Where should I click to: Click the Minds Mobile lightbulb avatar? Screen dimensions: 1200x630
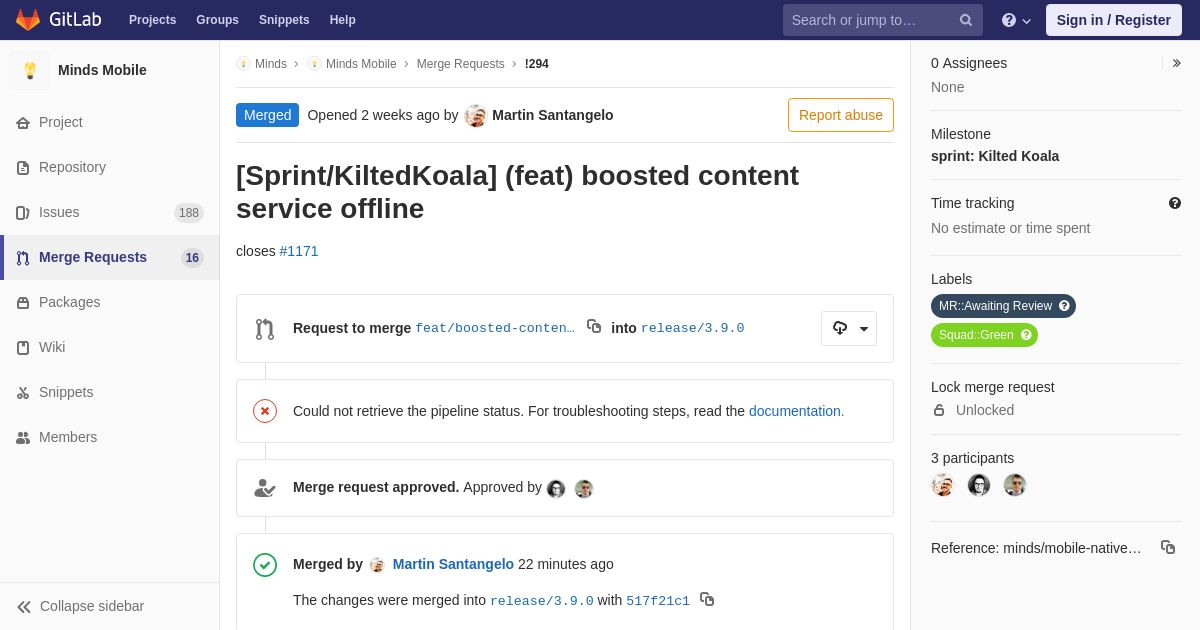point(30,70)
